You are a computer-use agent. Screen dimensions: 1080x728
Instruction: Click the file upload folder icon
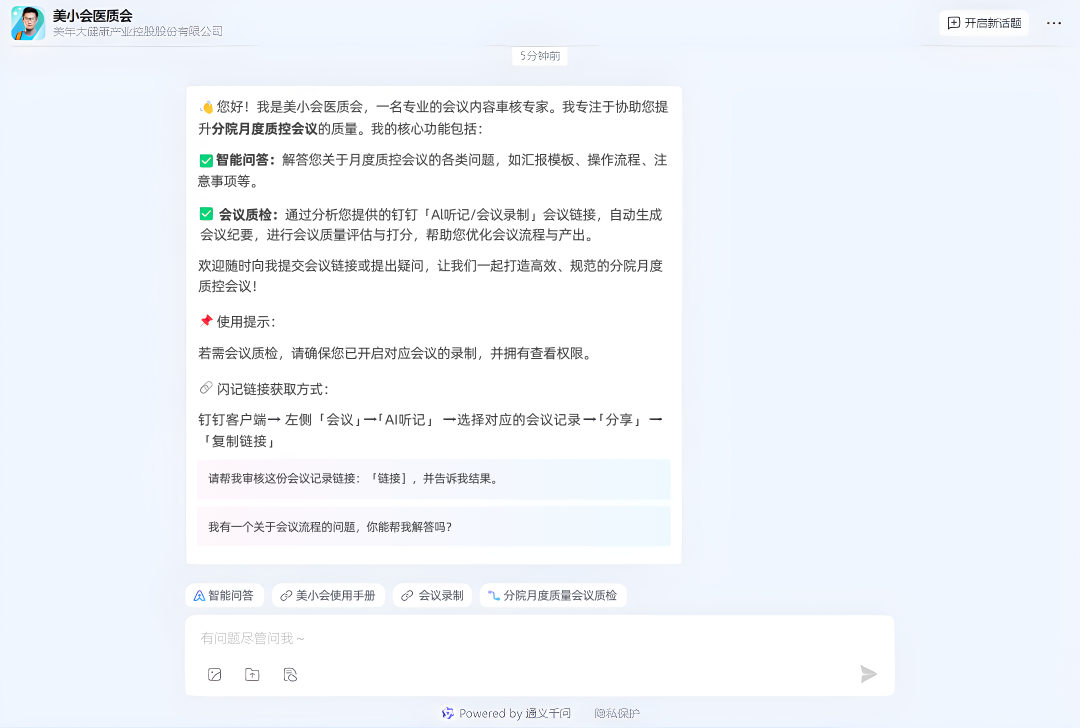tap(252, 674)
